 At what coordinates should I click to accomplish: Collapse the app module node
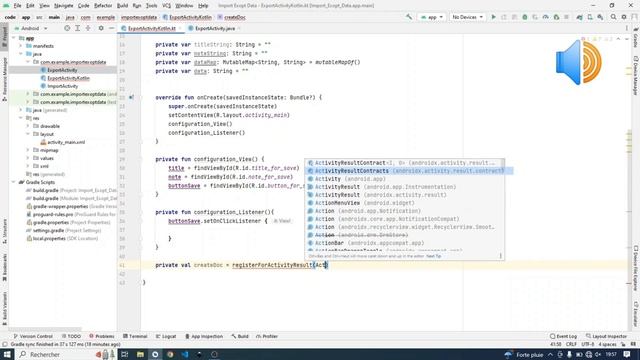(14, 38)
